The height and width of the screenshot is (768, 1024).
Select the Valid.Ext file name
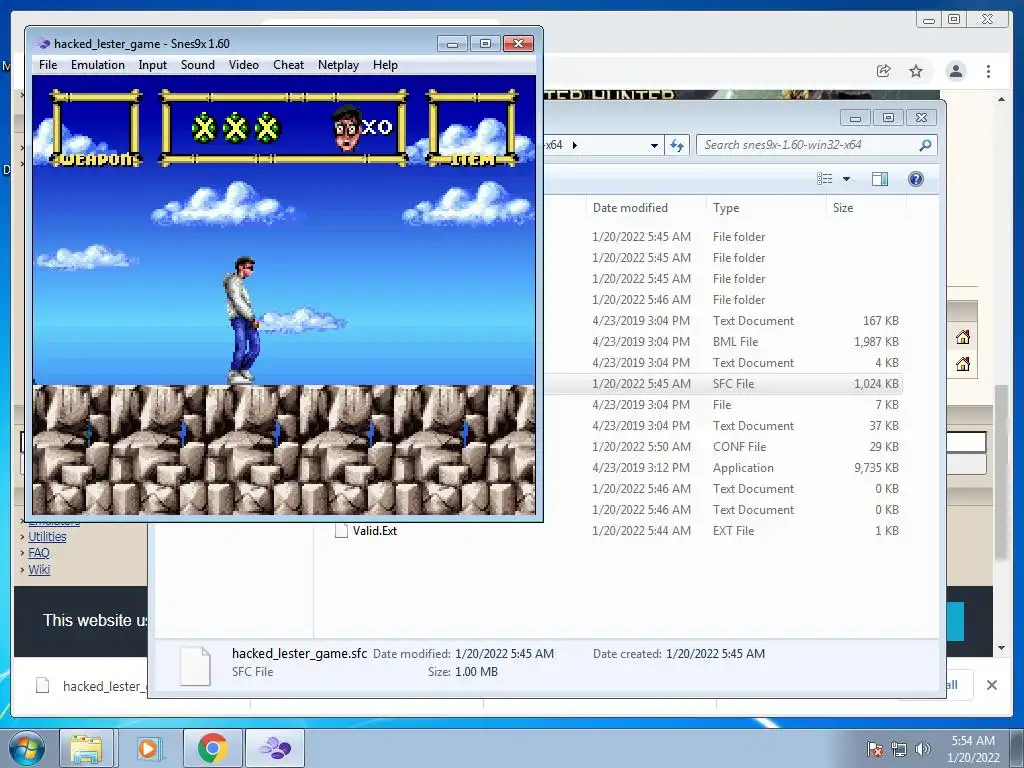tap(375, 530)
